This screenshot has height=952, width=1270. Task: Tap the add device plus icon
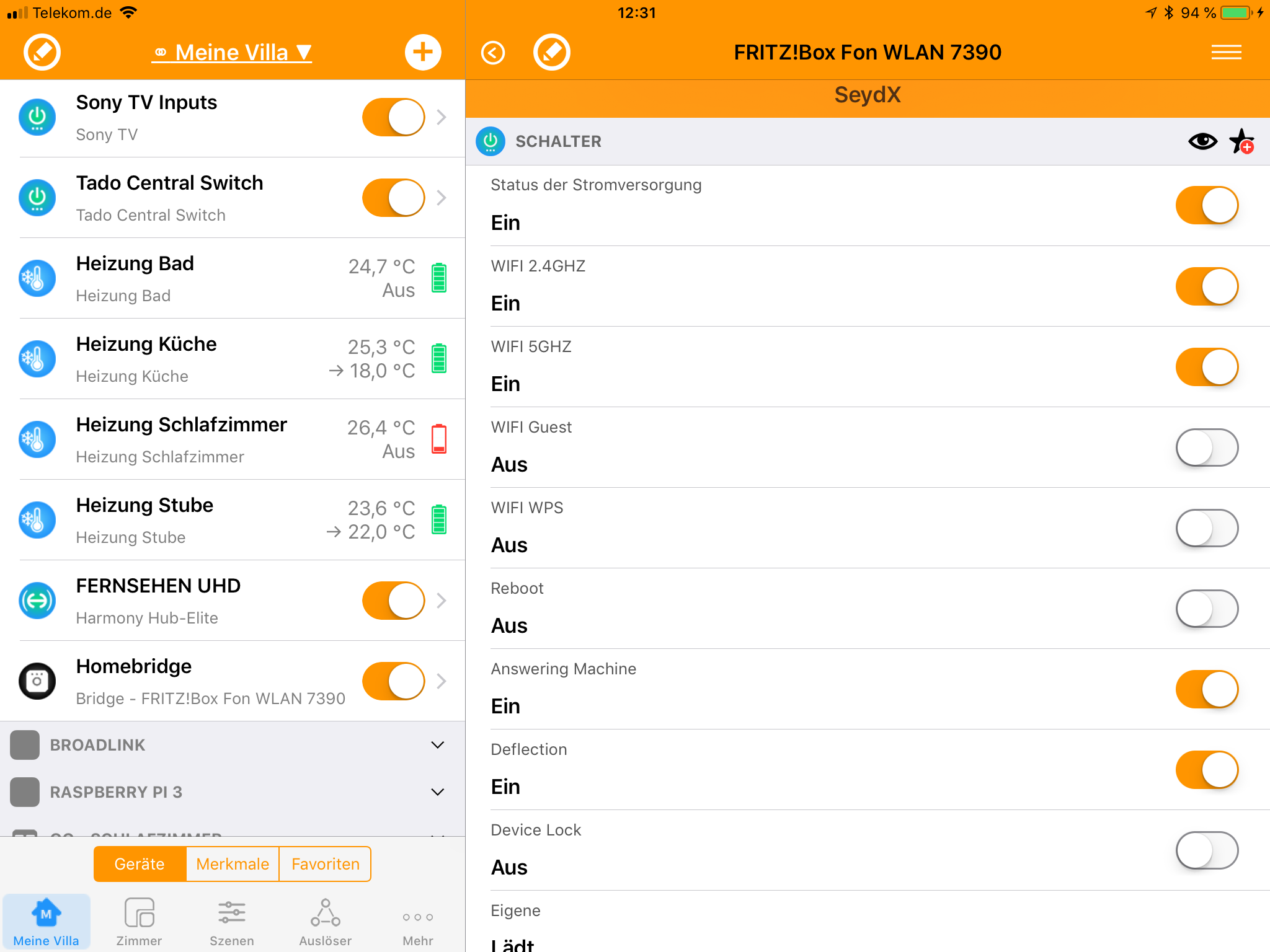423,52
